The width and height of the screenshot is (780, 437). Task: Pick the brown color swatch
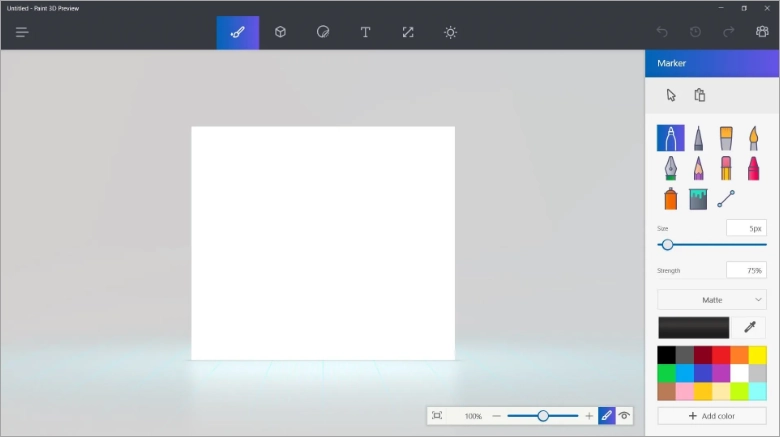[x=666, y=391]
